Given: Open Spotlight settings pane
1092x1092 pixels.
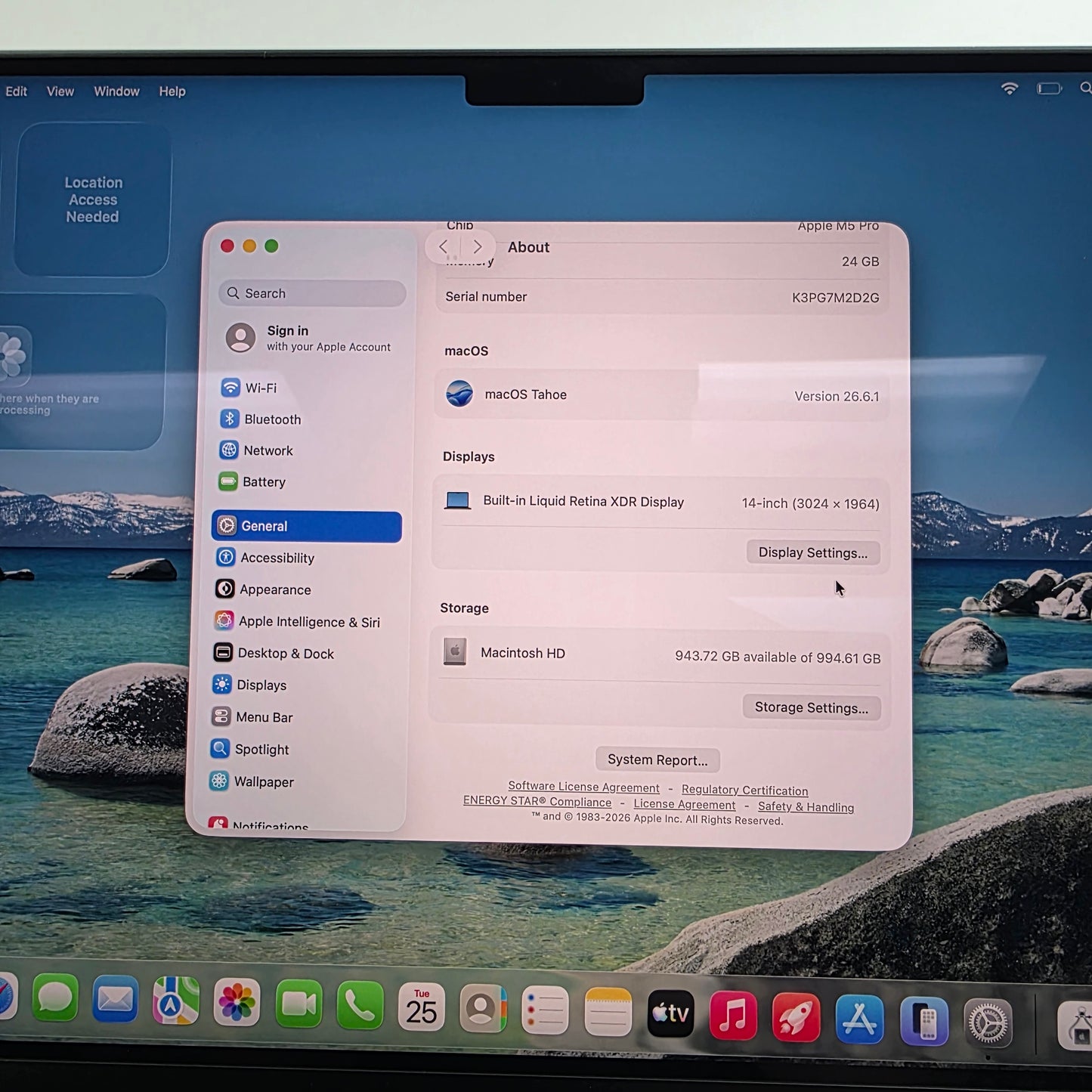Looking at the screenshot, I should point(304,749).
